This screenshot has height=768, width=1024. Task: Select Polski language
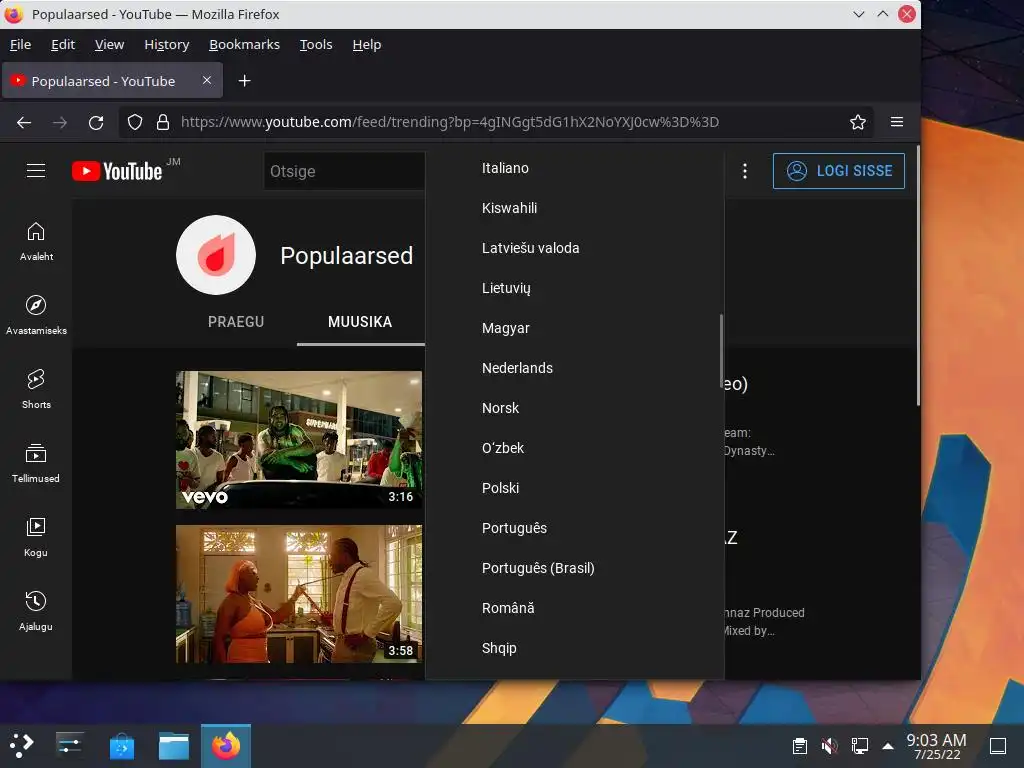coord(575,488)
